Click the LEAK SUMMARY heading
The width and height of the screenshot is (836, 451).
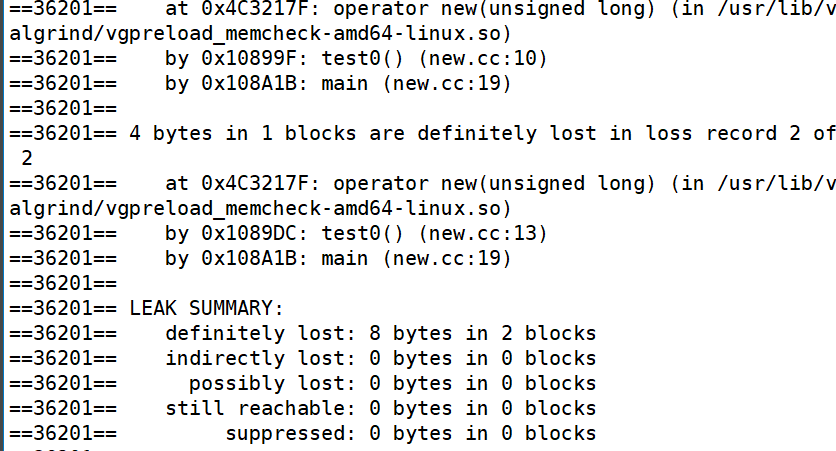pos(206,309)
